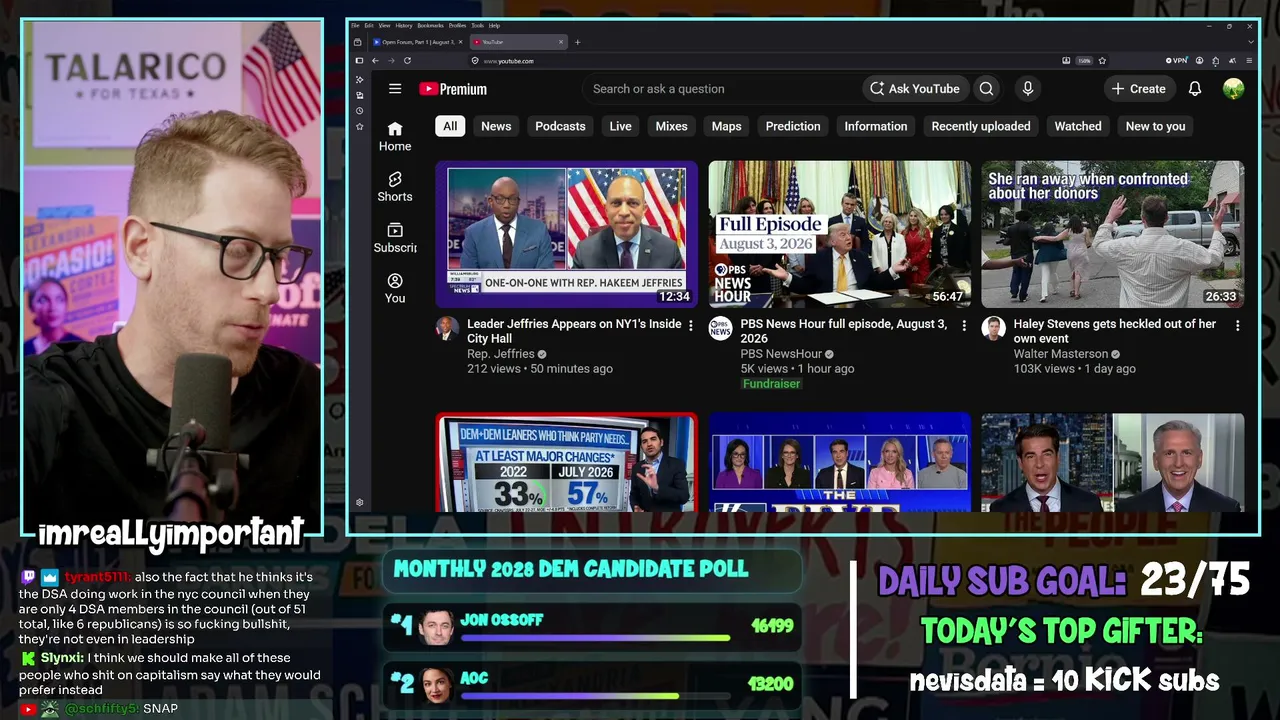Select the Mixes filter chip

[x=671, y=126]
